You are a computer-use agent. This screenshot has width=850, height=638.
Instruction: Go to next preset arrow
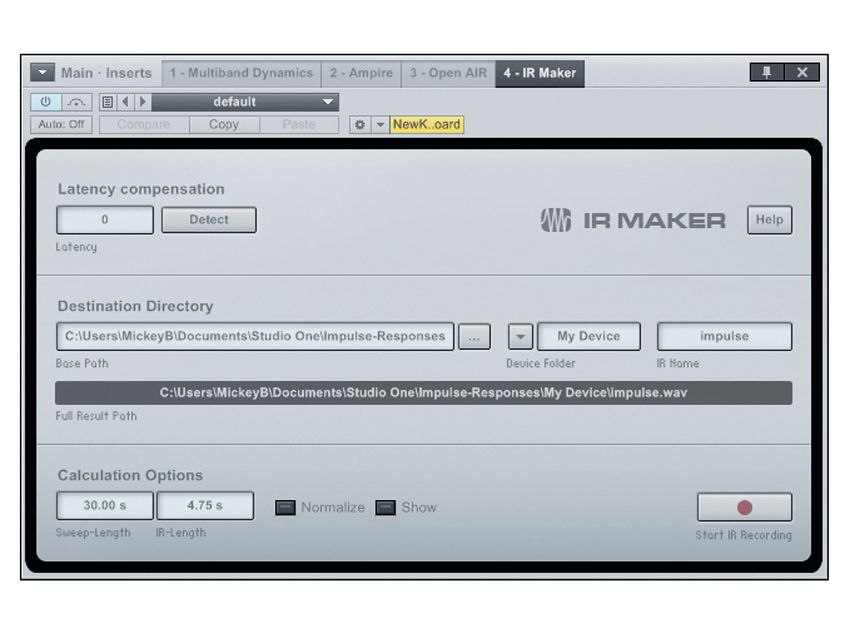pyautogui.click(x=143, y=102)
